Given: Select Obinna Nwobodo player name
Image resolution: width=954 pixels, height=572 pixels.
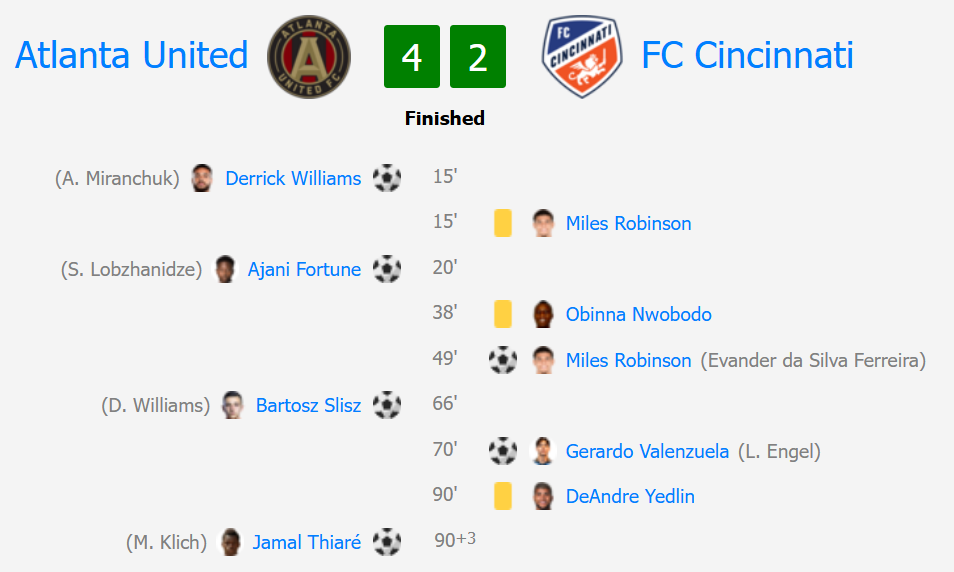Looking at the screenshot, I should [638, 314].
